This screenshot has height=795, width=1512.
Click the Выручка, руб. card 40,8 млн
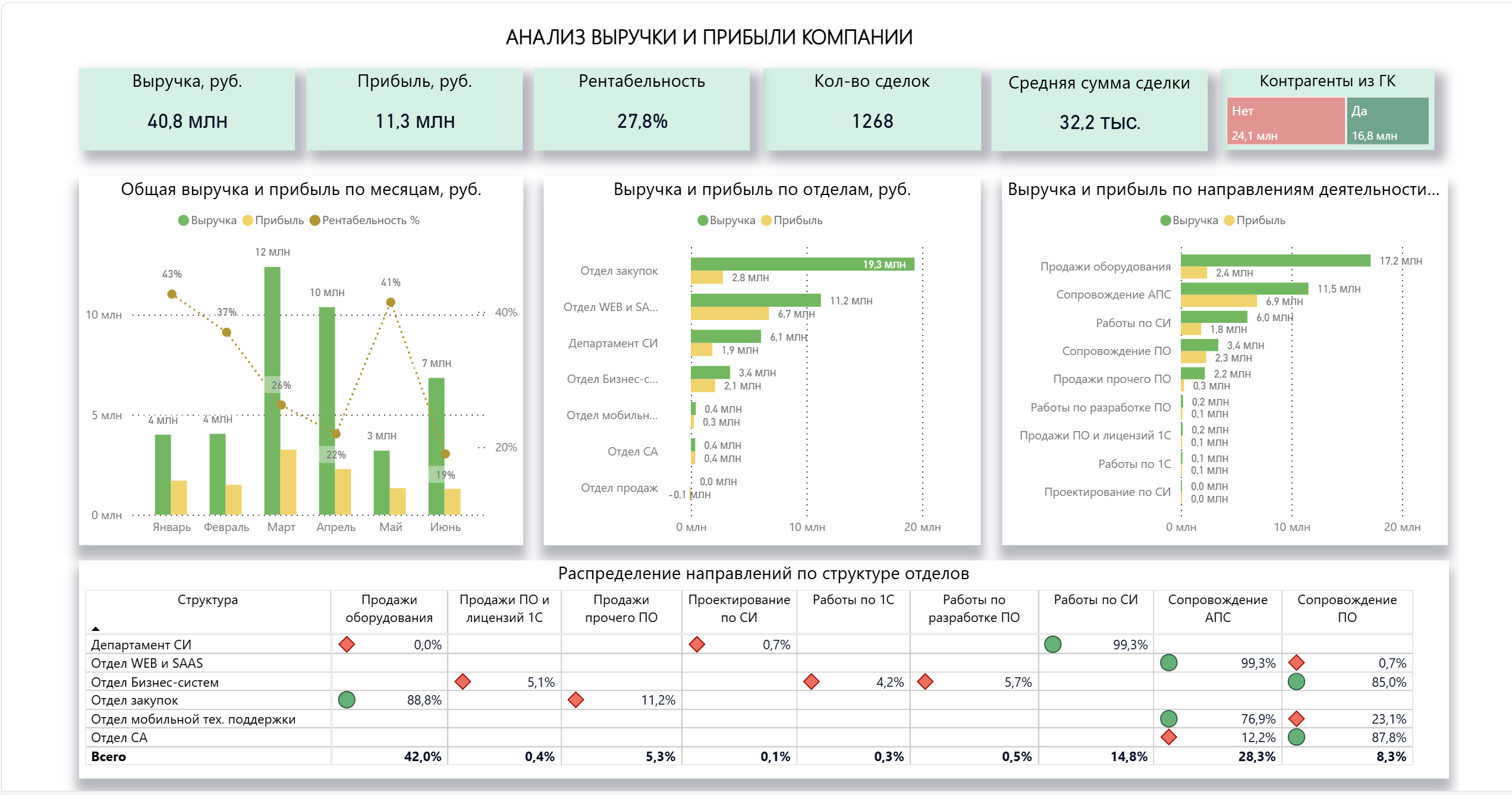pos(187,109)
